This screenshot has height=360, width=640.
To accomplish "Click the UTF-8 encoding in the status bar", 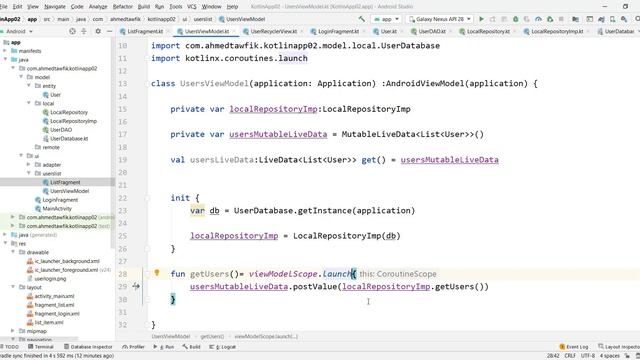I will tap(588, 356).
